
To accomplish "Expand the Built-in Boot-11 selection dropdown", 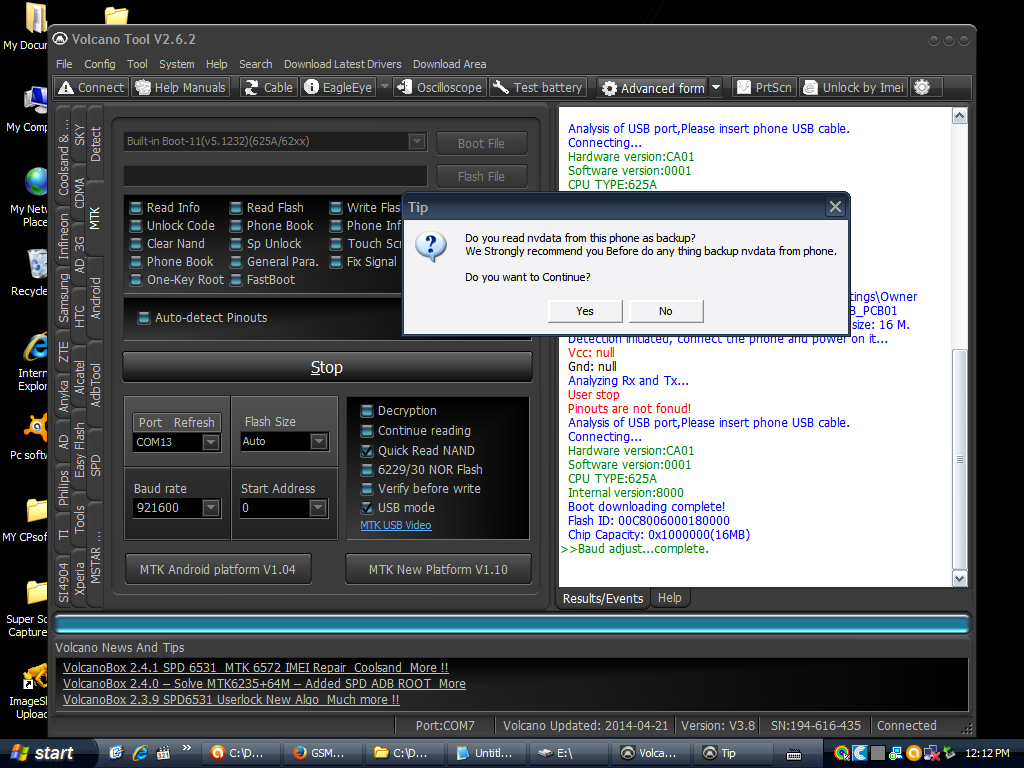I will click(x=417, y=141).
